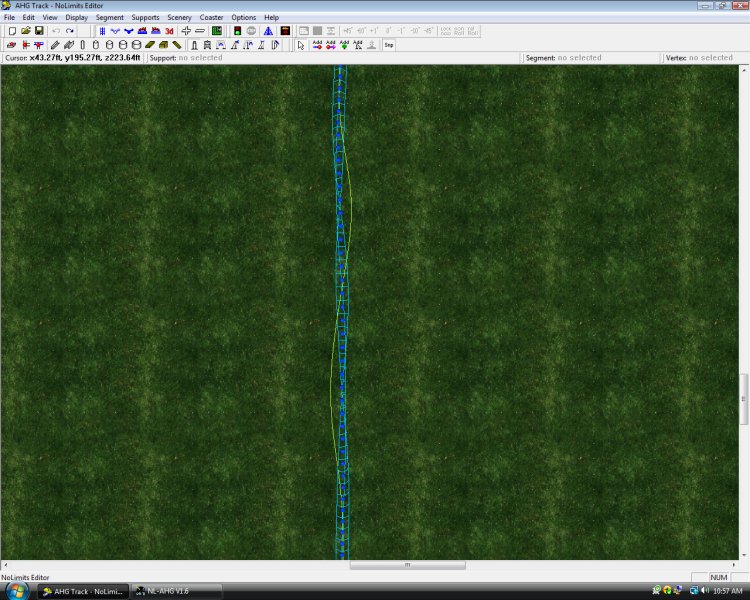Click the Add free-node support icon

358,45
